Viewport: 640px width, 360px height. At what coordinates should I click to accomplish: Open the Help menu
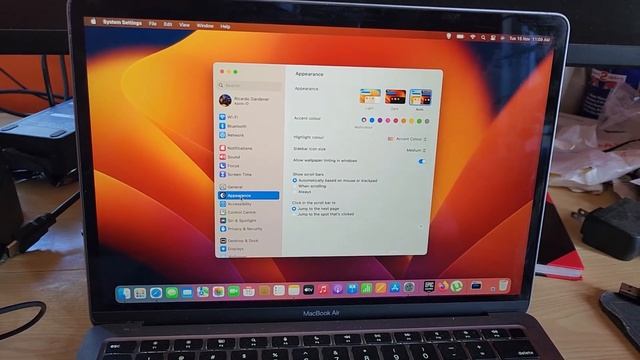tap(225, 27)
